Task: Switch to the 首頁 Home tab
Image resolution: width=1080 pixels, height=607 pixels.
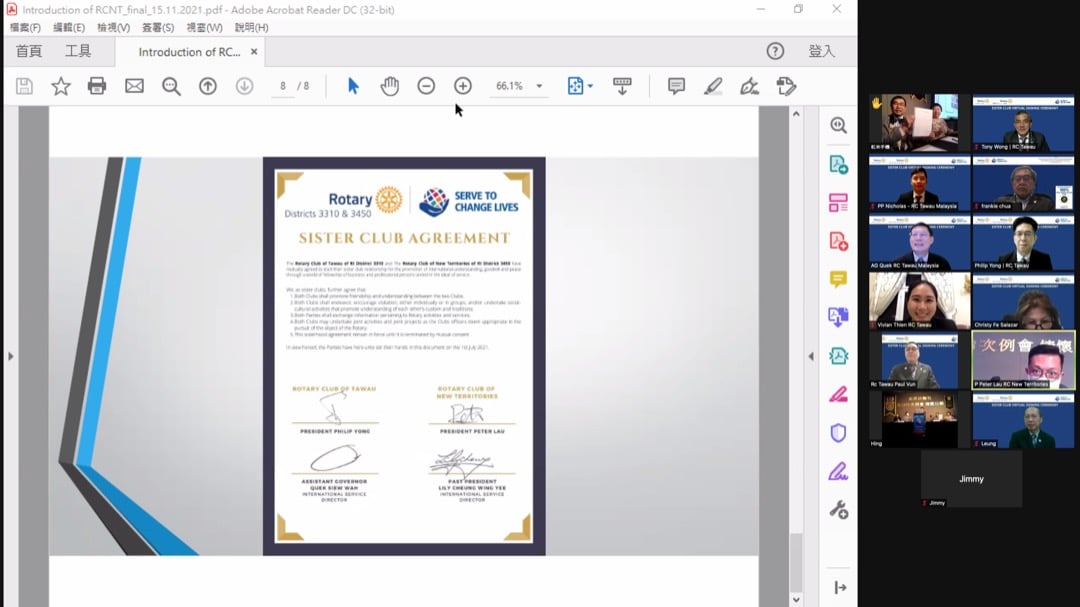Action: point(29,51)
